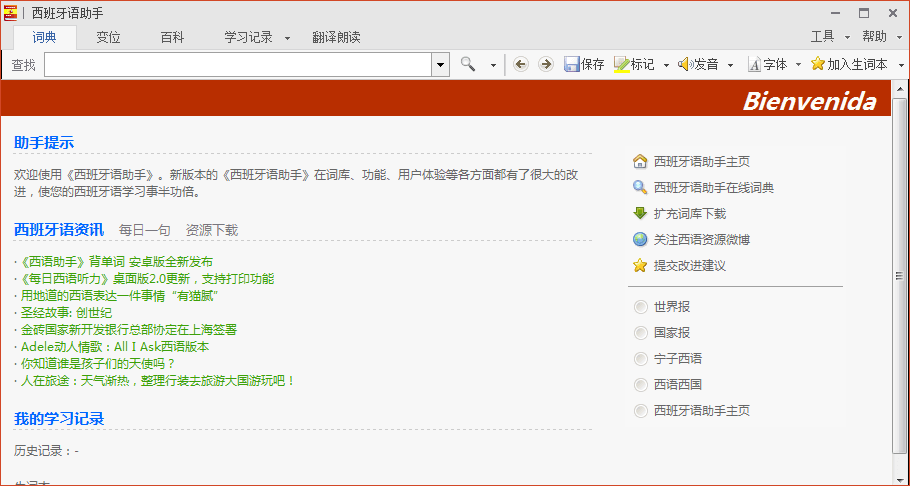This screenshot has height=486, width=910.
Task: Expand the 发音 options dropdown arrow
Action: [x=730, y=65]
